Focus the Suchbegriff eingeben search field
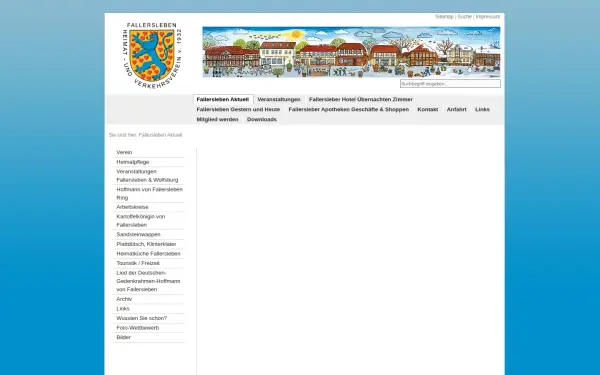Viewport: 600px width, 375px height. coord(450,83)
